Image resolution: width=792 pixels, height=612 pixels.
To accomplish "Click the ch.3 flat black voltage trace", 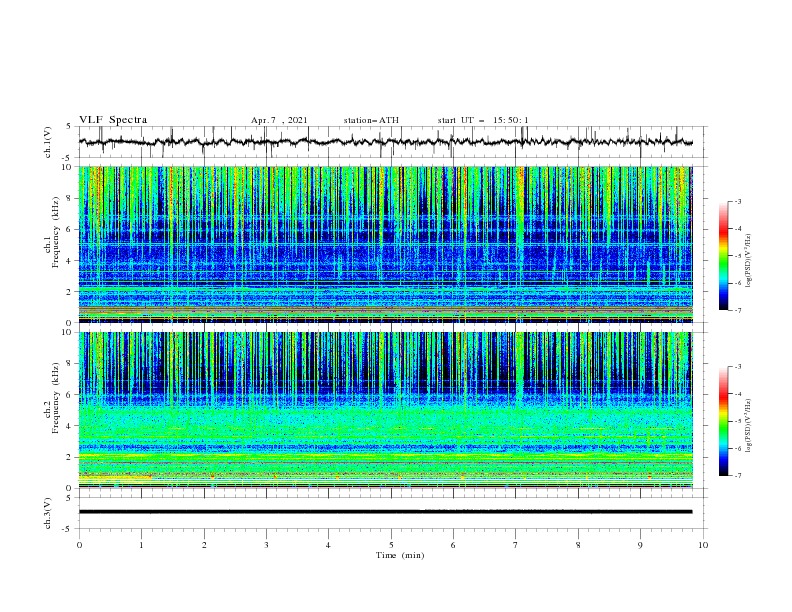I will (385, 512).
